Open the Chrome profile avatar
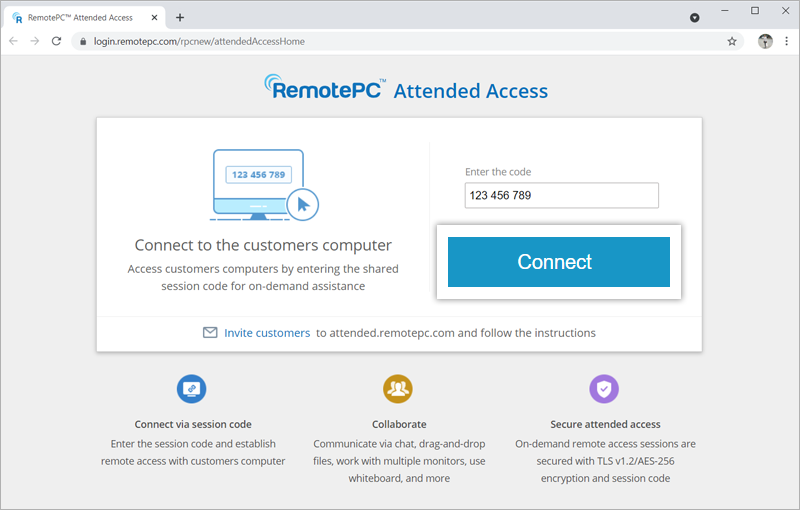 pos(765,41)
